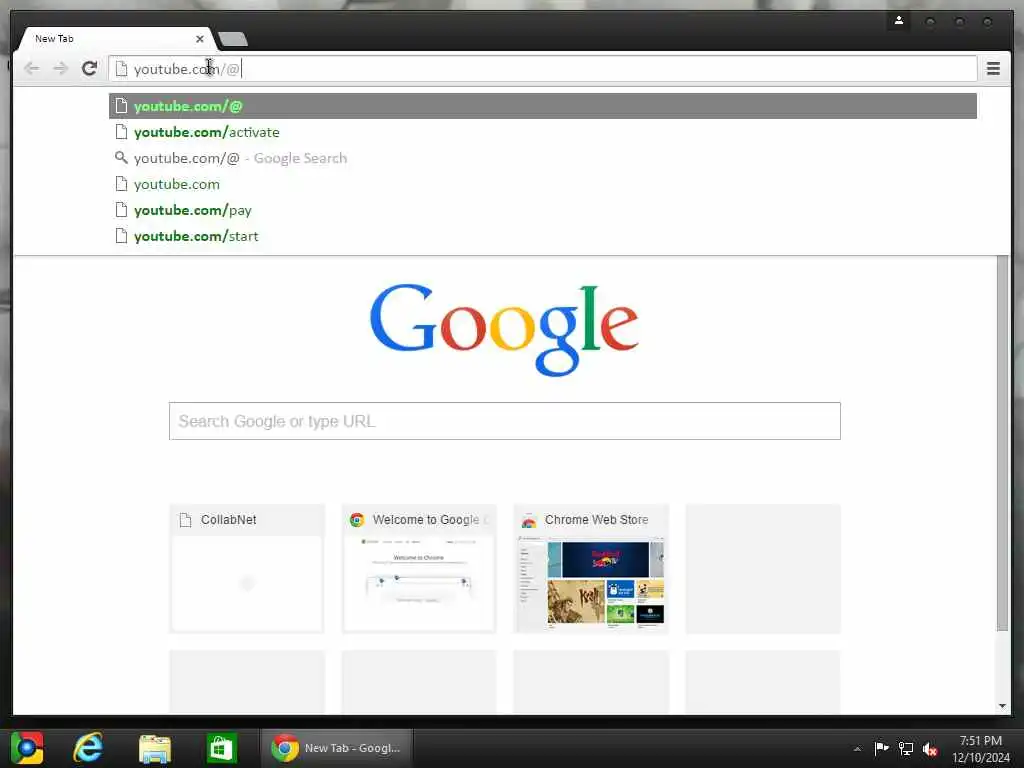Click page icon beside youtube.com/pay
Image resolution: width=1024 pixels, height=768 pixels.
point(121,210)
